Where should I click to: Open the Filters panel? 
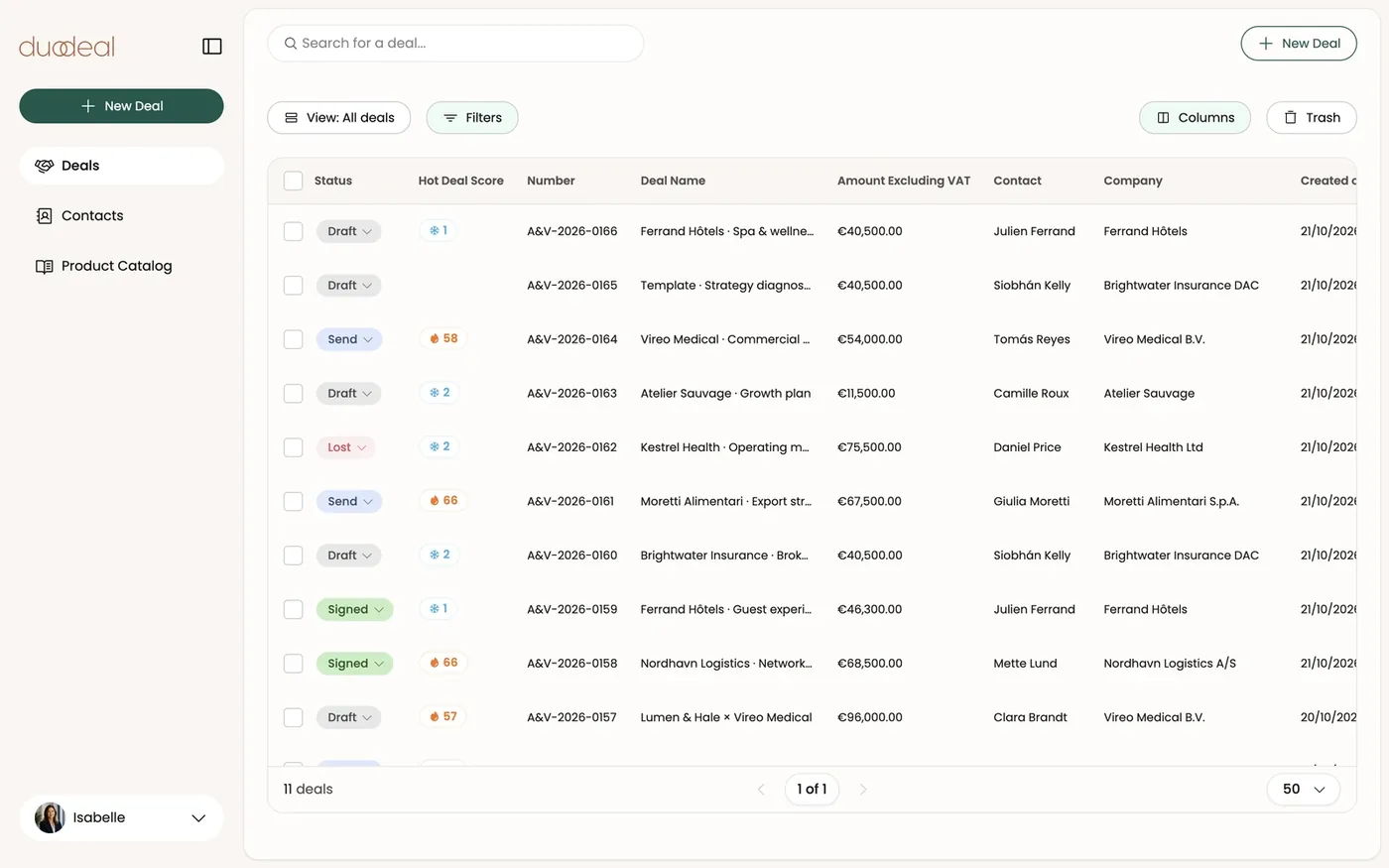pos(472,118)
